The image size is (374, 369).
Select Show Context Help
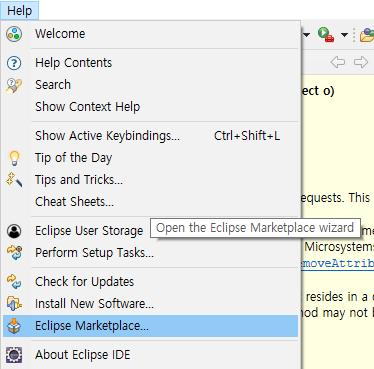point(150,107)
